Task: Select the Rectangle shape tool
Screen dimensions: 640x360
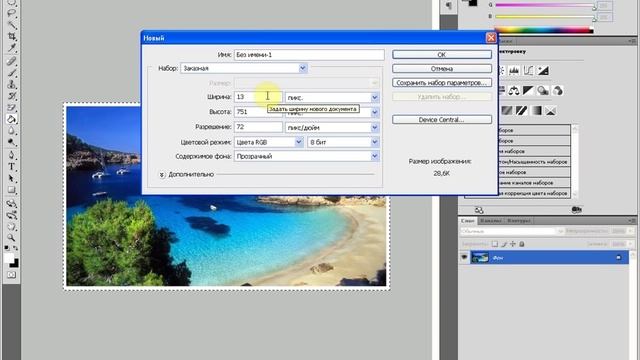Action: pyautogui.click(x=11, y=190)
